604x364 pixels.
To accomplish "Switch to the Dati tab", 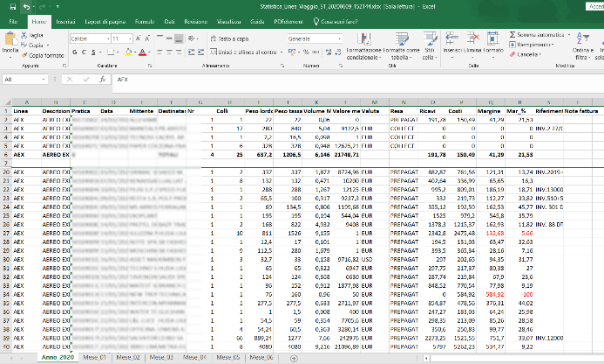I will 169,22.
